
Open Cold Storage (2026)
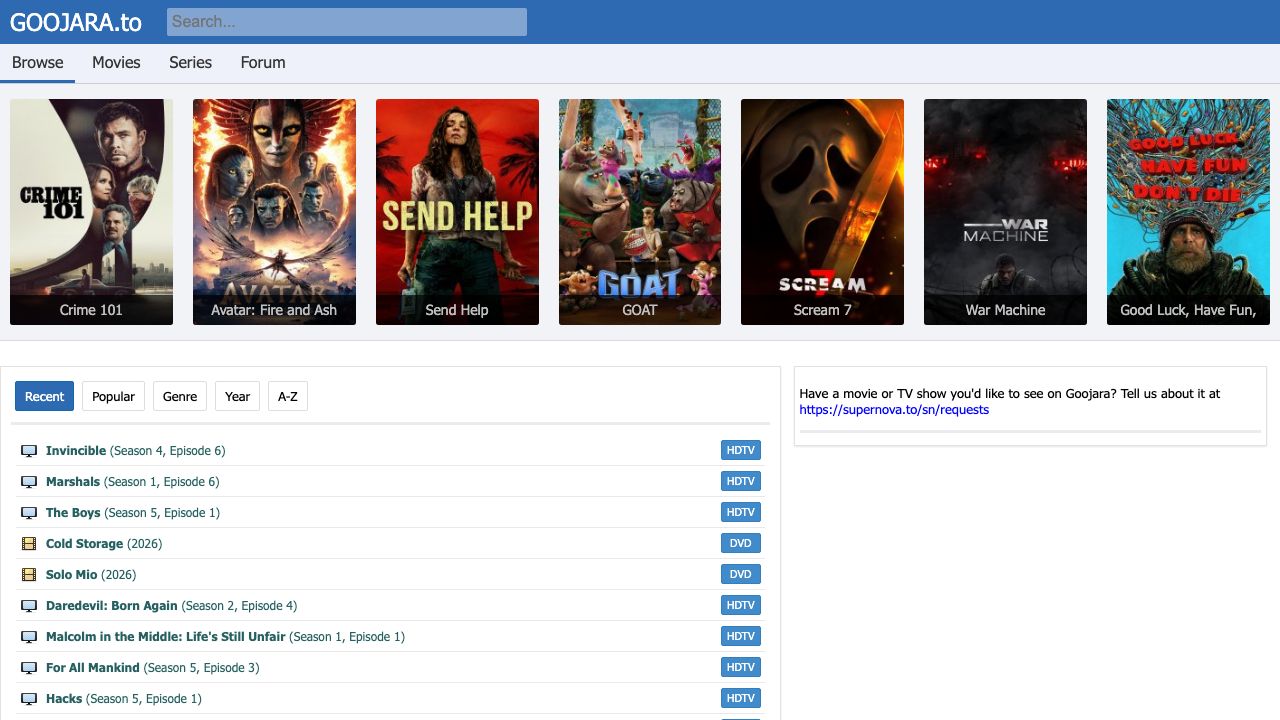point(104,544)
